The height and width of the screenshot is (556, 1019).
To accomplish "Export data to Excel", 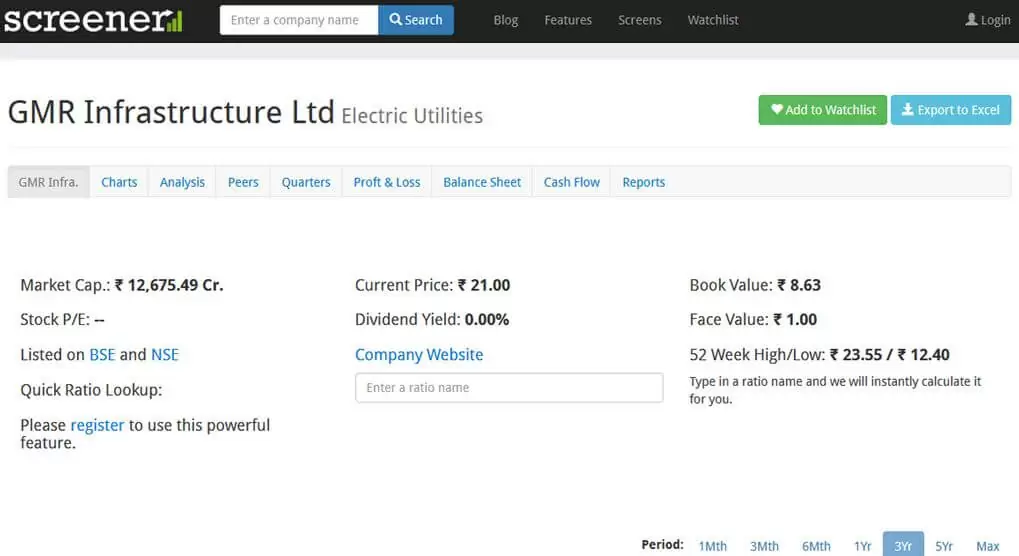I will pos(951,110).
